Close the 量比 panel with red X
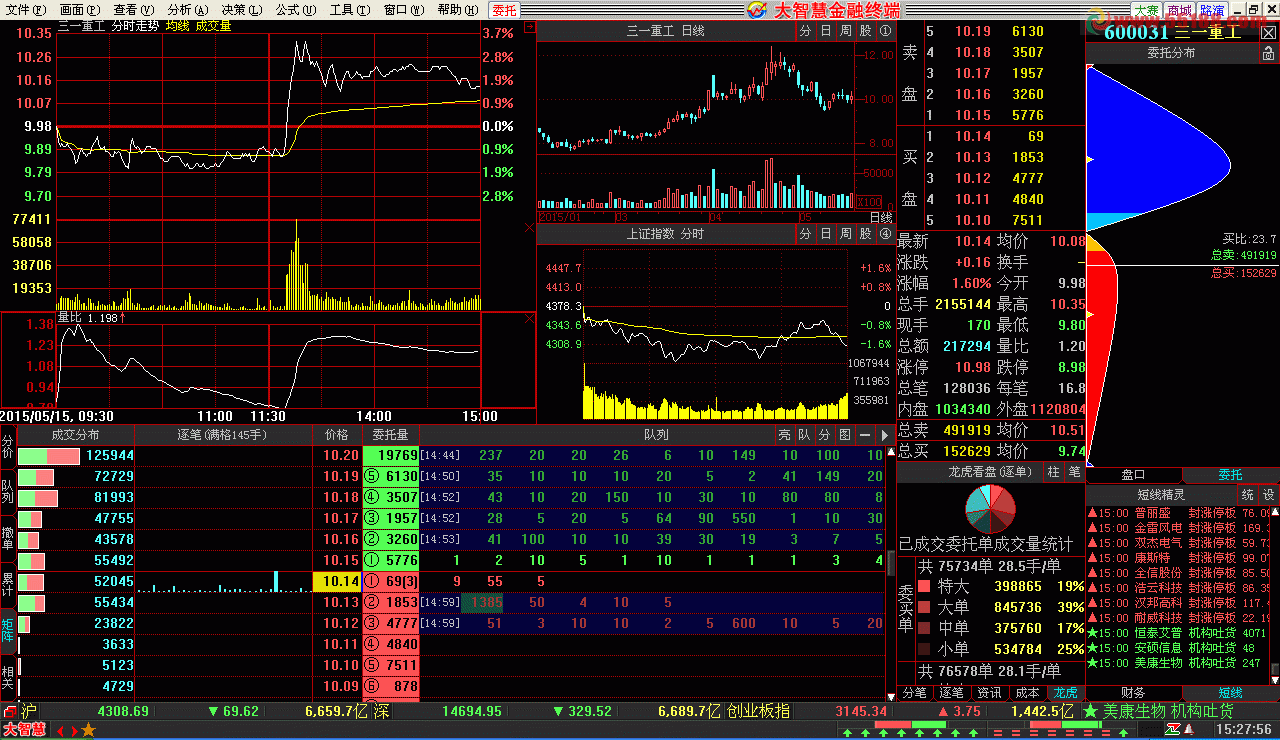 [530, 318]
